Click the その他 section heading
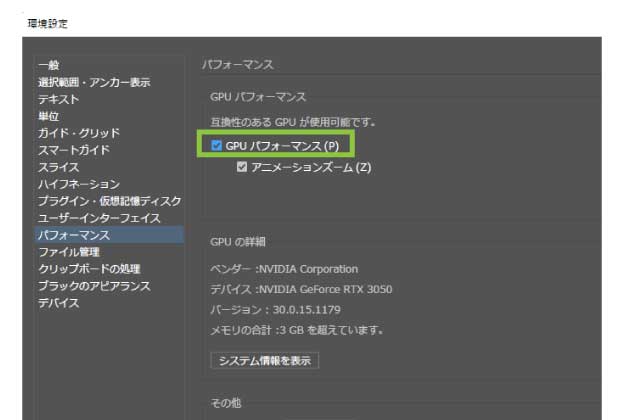The width and height of the screenshot is (620, 420). (226, 403)
